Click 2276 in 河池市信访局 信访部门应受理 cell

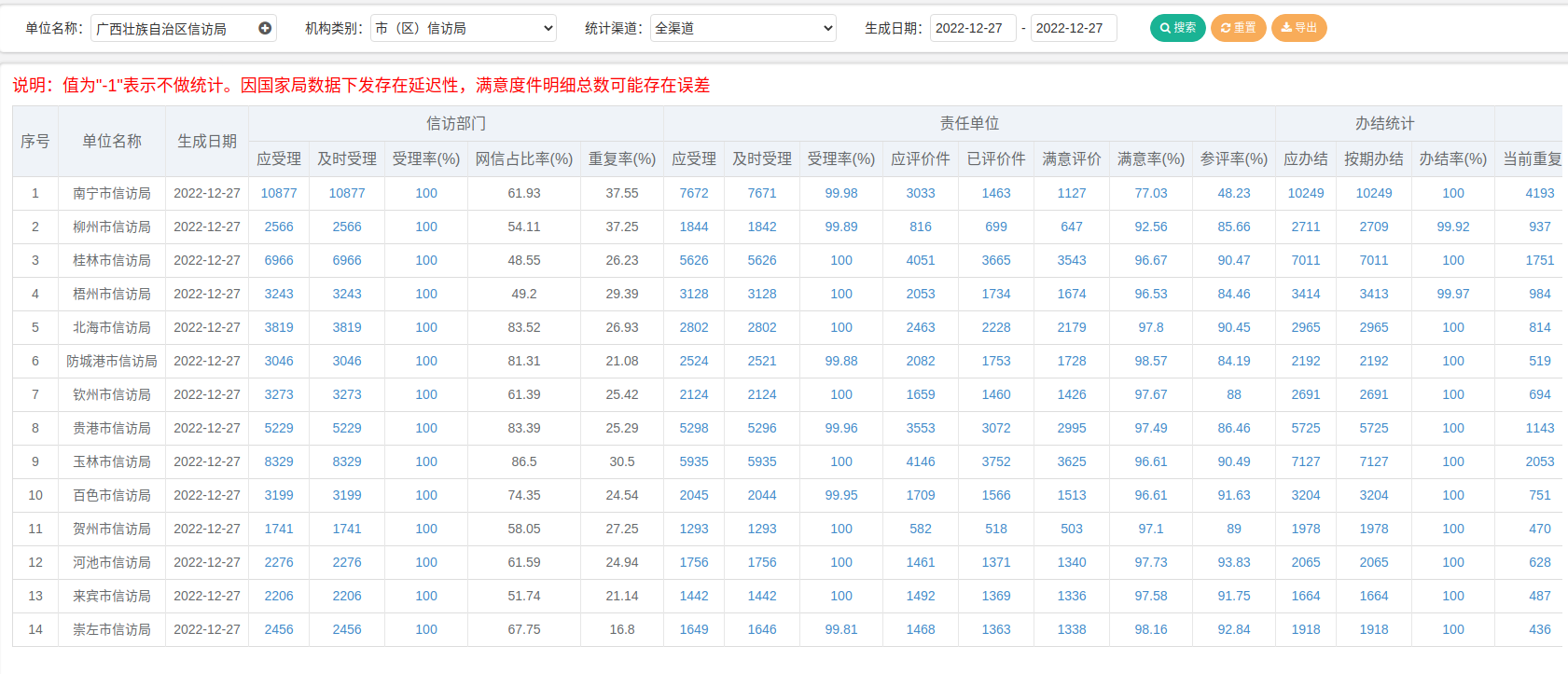click(279, 562)
